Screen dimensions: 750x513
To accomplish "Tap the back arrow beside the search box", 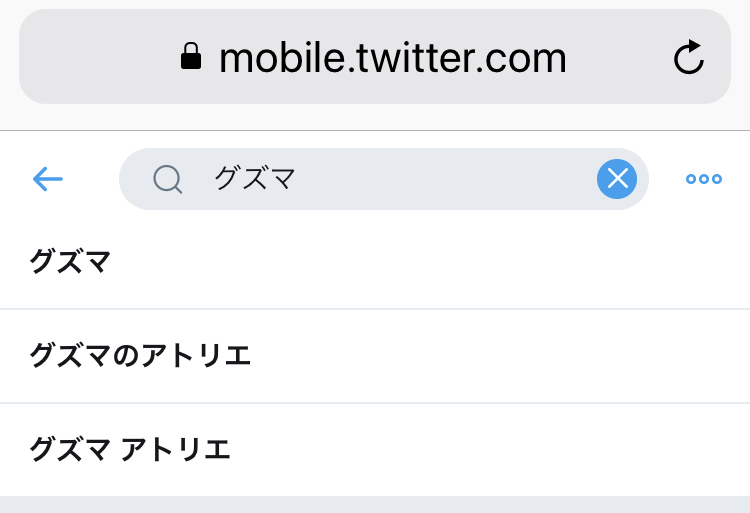I will pos(48,179).
